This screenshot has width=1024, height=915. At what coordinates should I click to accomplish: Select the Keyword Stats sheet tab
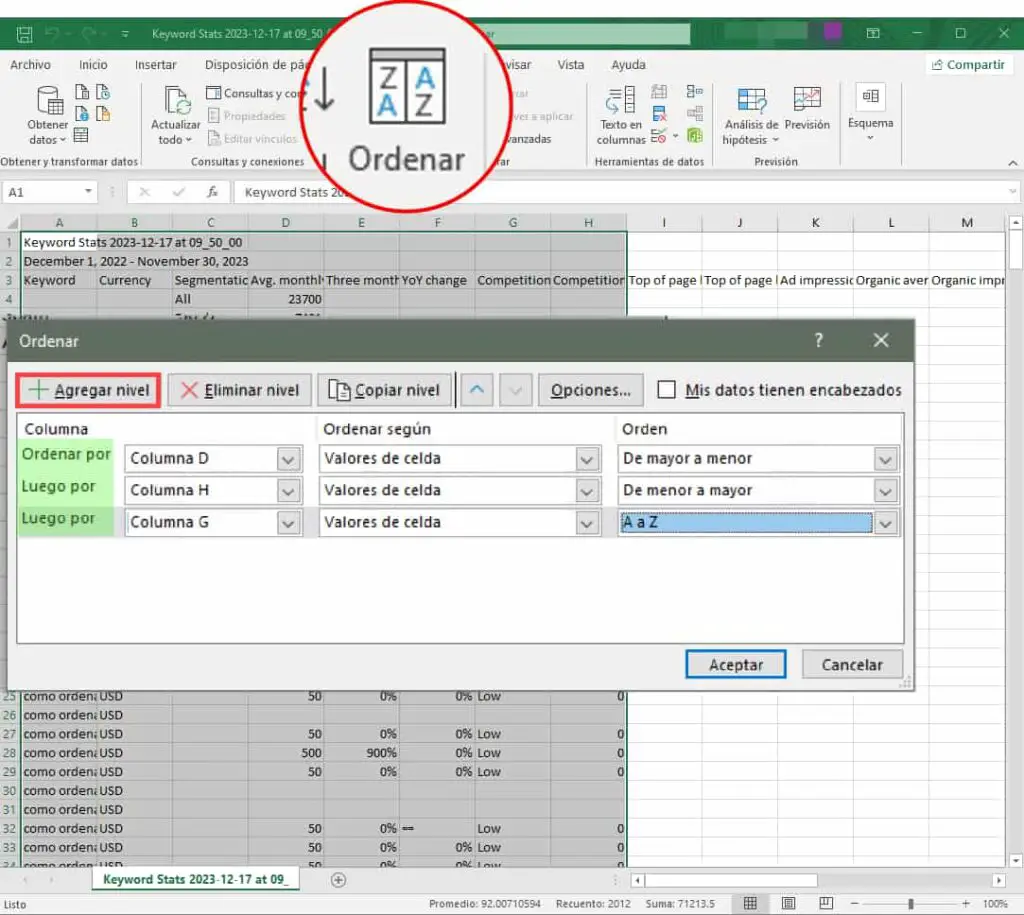click(195, 879)
